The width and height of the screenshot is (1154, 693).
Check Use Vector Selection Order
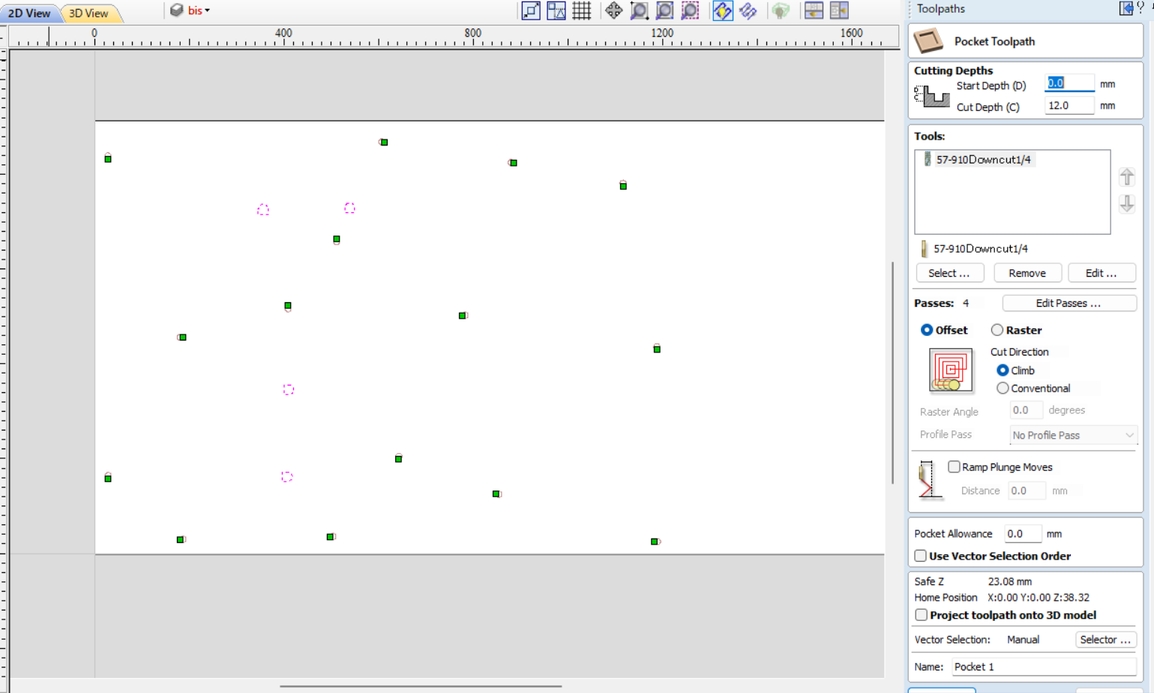919,556
